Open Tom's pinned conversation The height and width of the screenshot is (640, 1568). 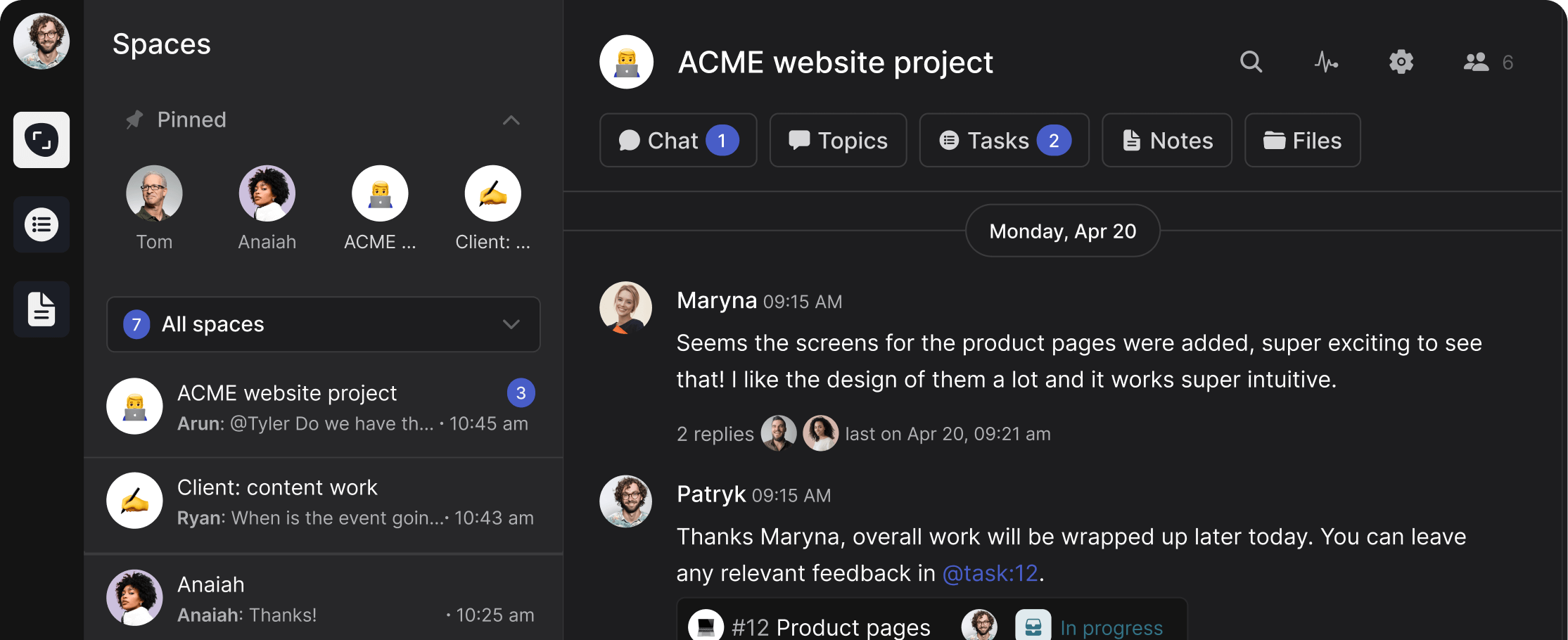click(x=154, y=193)
